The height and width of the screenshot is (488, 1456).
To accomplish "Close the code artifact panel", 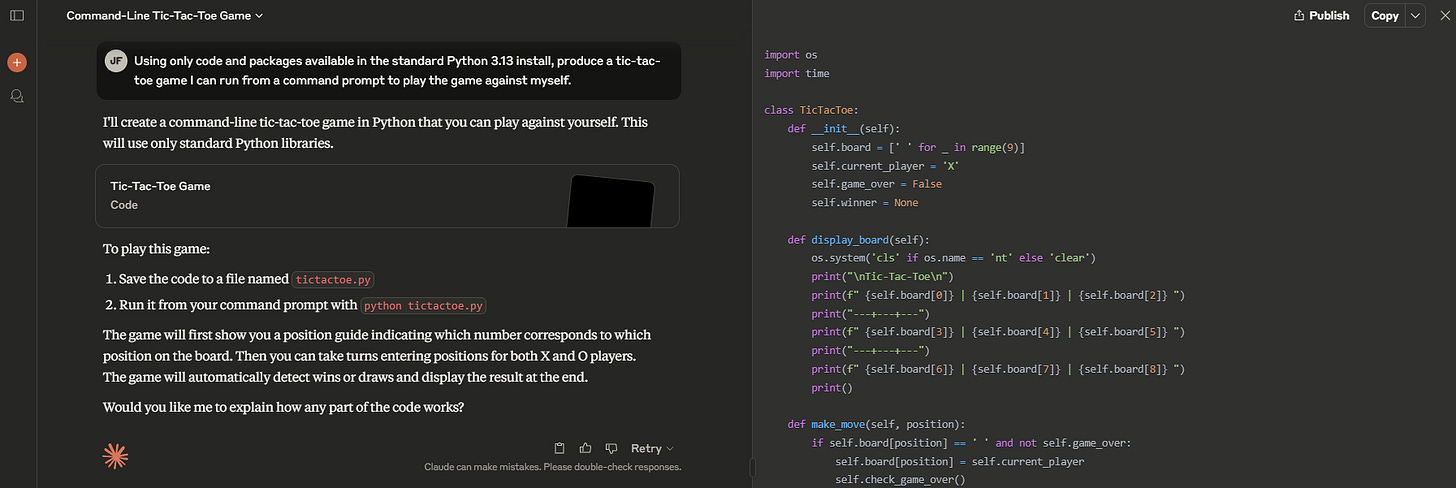I will (1443, 15).
